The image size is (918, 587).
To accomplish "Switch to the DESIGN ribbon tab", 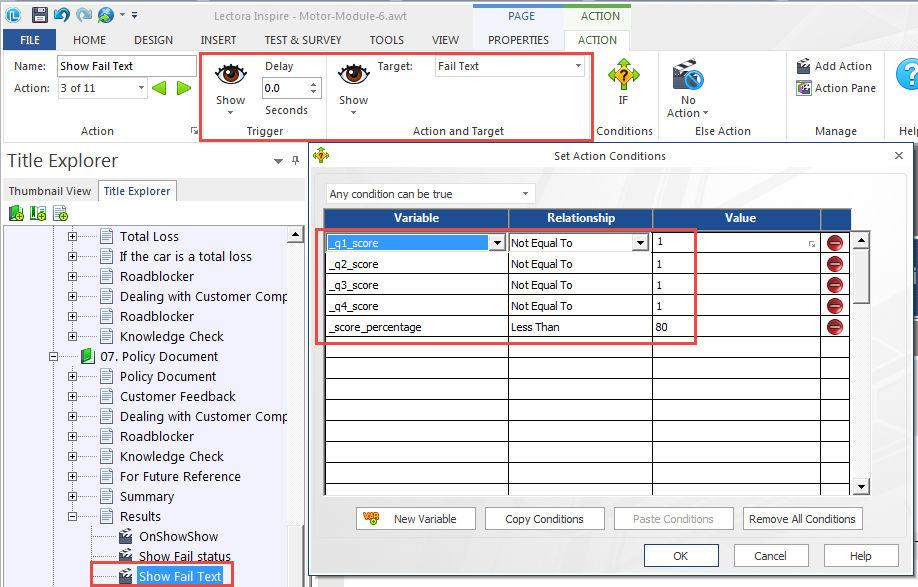I will [153, 40].
